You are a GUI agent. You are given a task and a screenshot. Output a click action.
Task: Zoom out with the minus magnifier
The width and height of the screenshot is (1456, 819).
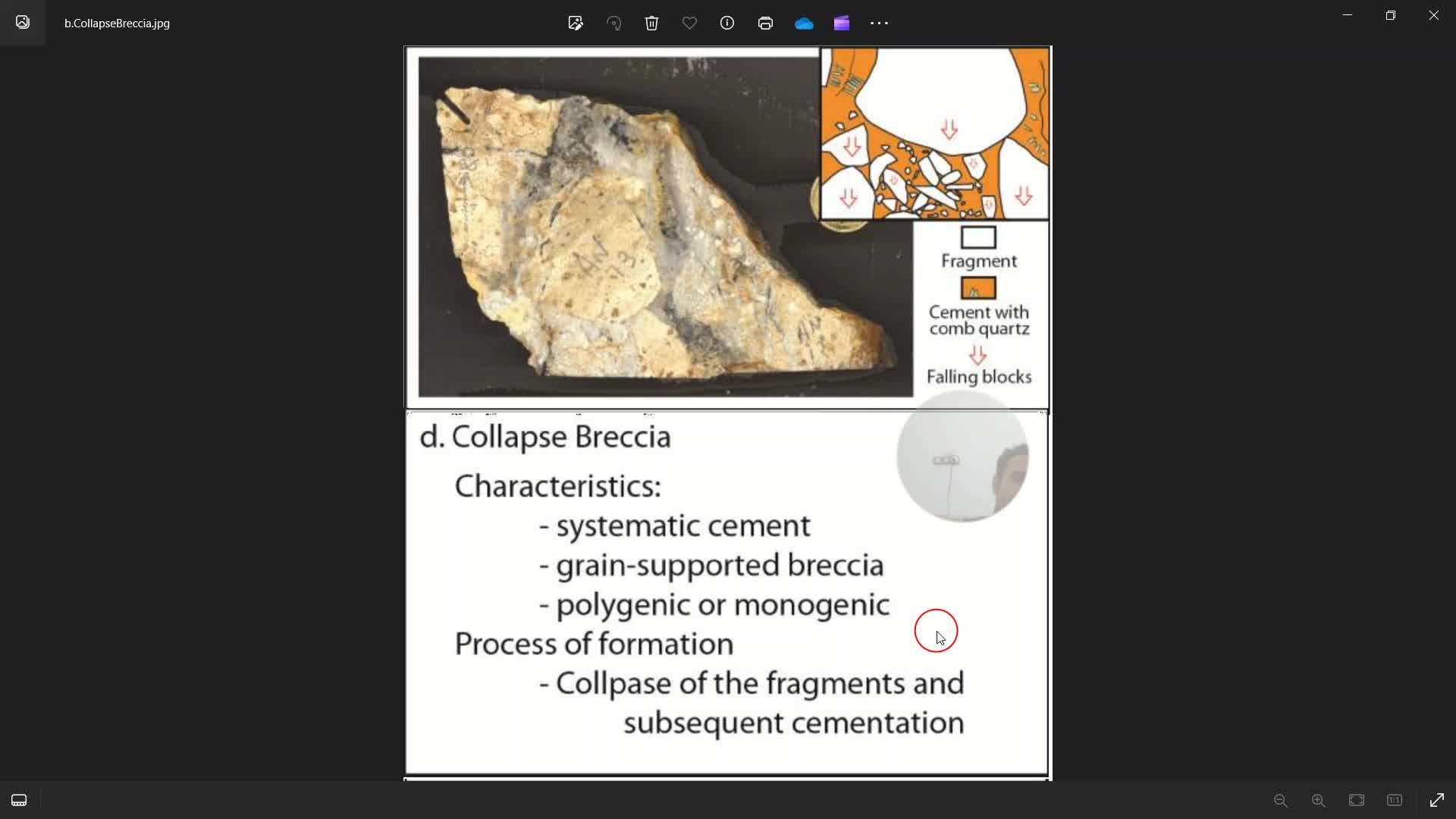[1281, 800]
